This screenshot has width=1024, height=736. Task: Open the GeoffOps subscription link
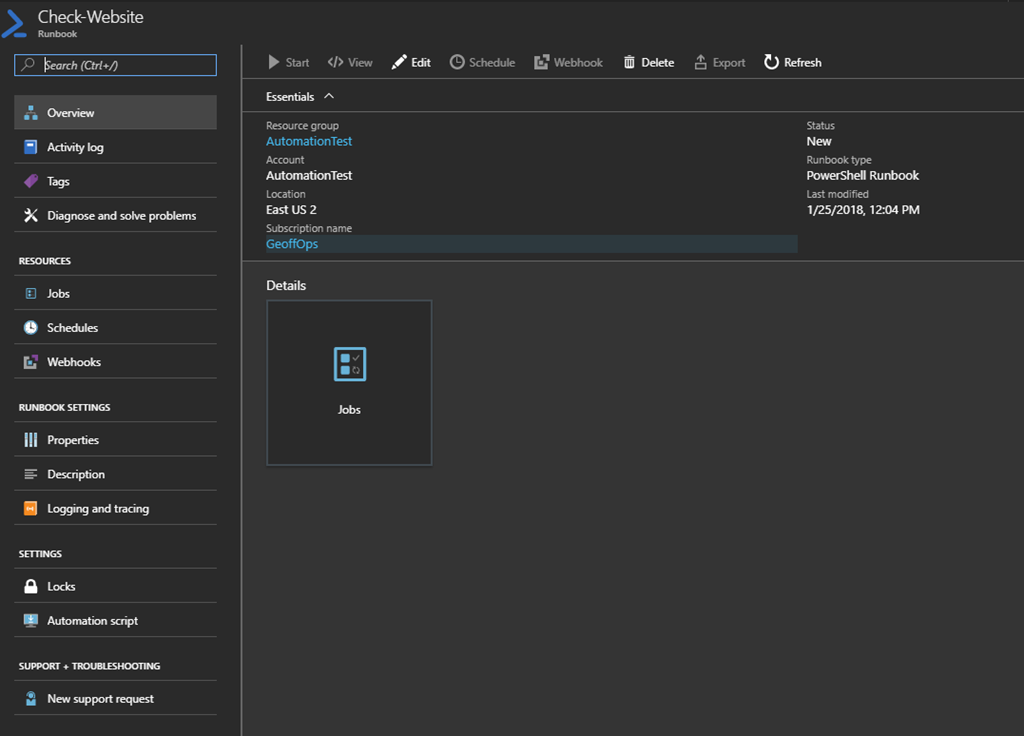[292, 244]
